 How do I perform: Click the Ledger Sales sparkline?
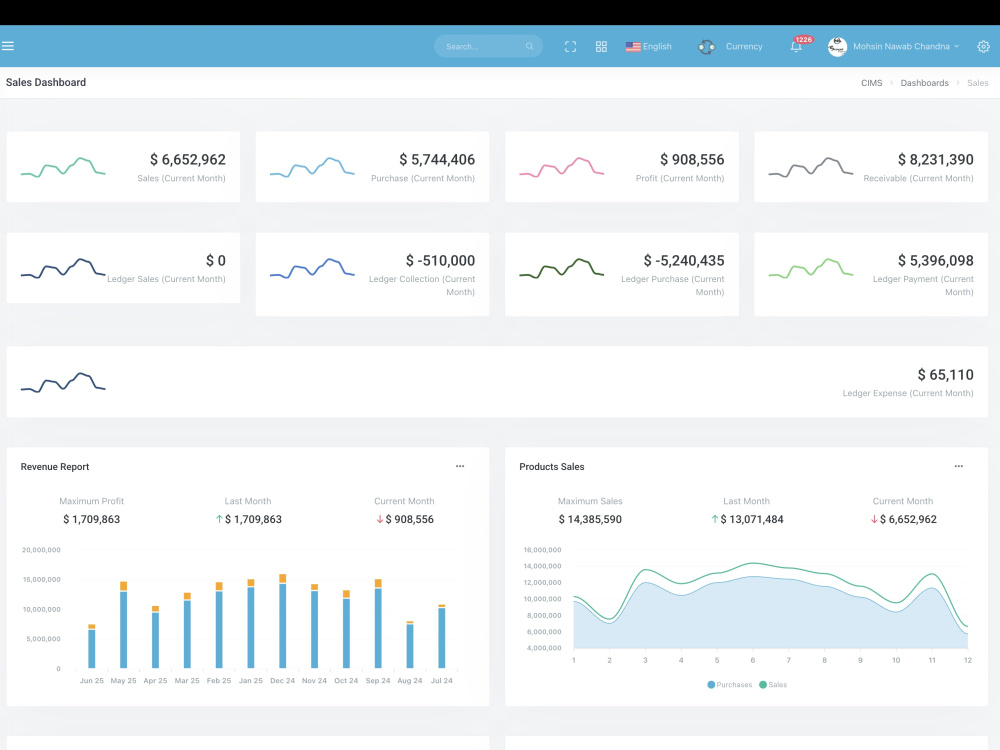[x=62, y=268]
